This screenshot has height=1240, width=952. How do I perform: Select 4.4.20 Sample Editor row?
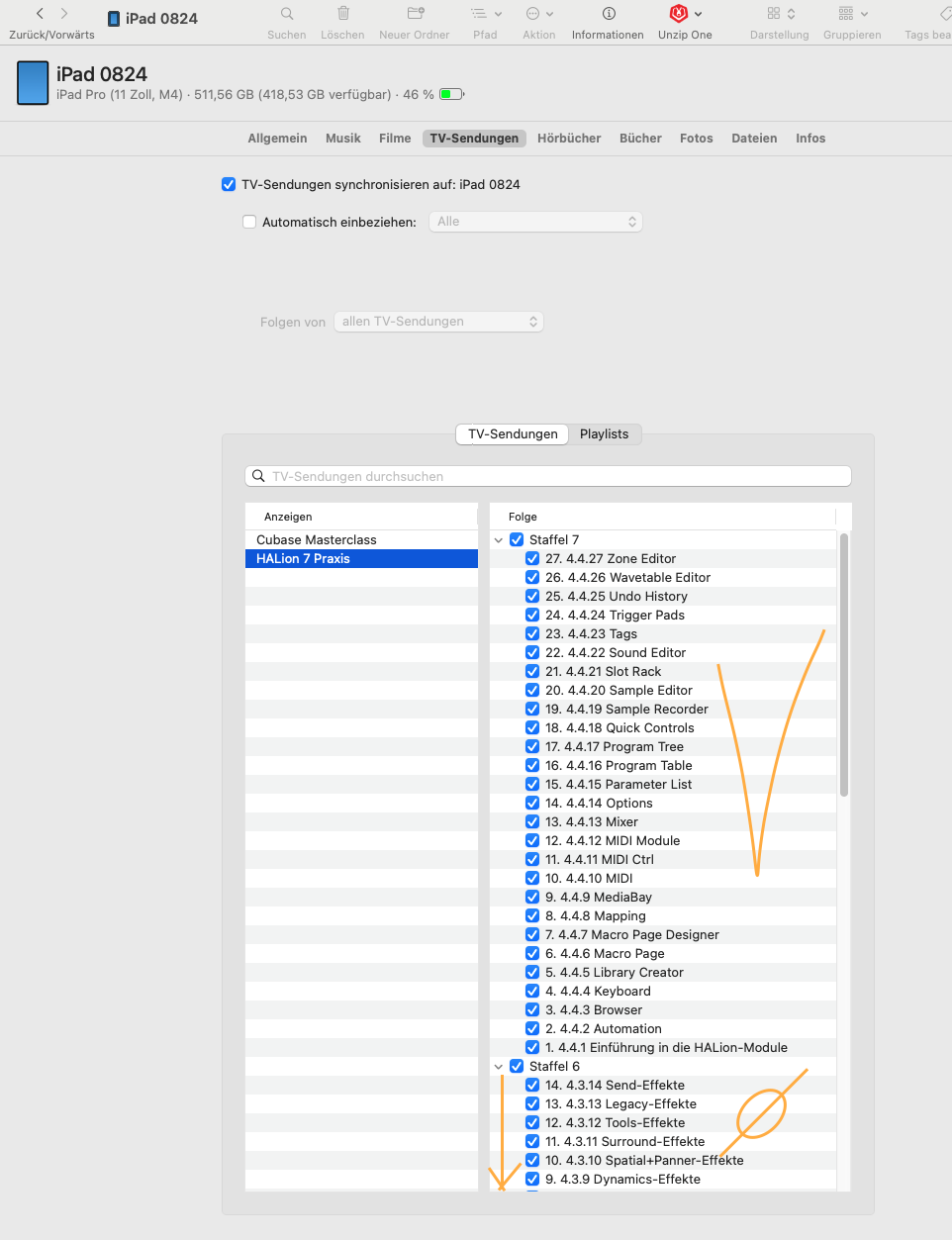(x=663, y=690)
